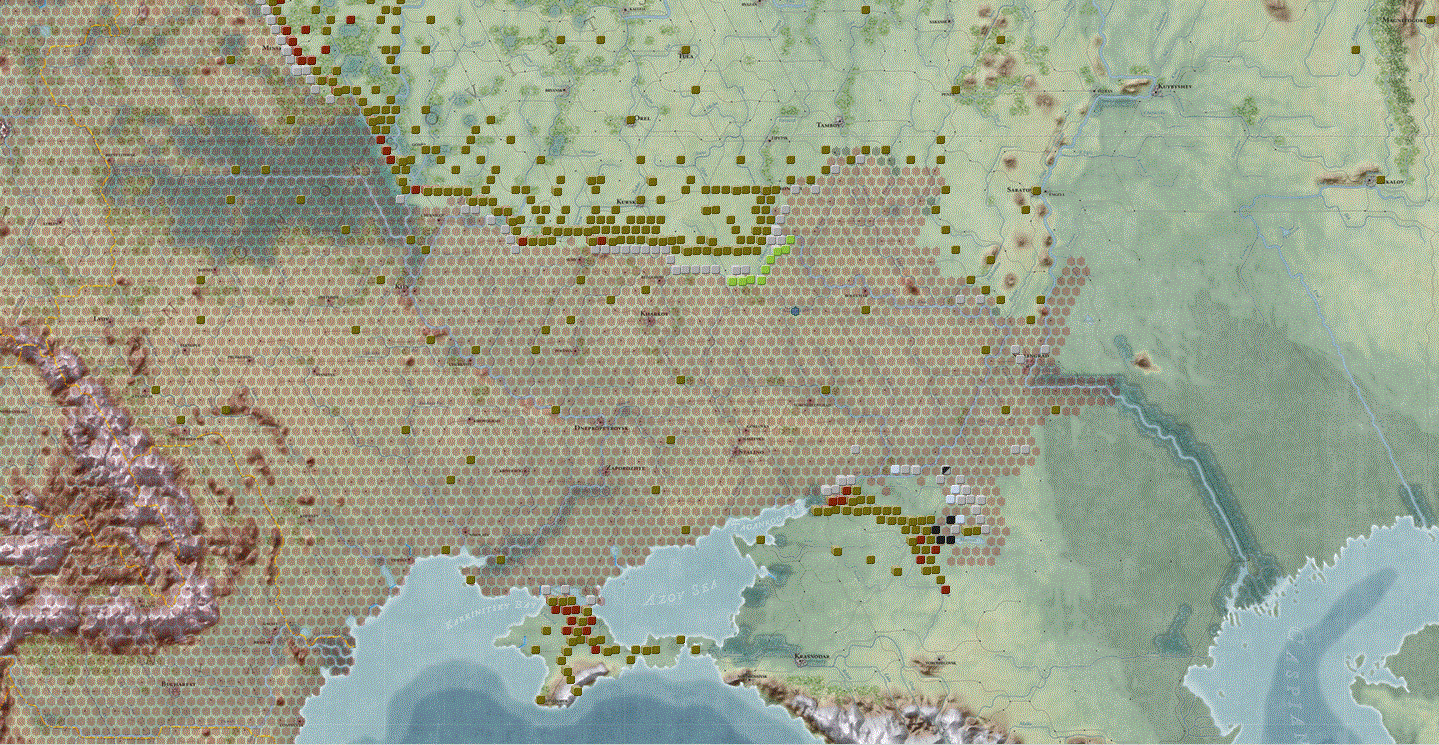Click the Kursk city label
The image size is (1439, 745).
pos(626,201)
